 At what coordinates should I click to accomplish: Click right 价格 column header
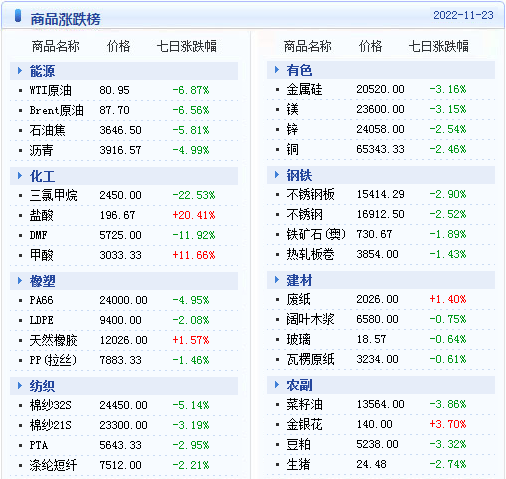point(370,46)
